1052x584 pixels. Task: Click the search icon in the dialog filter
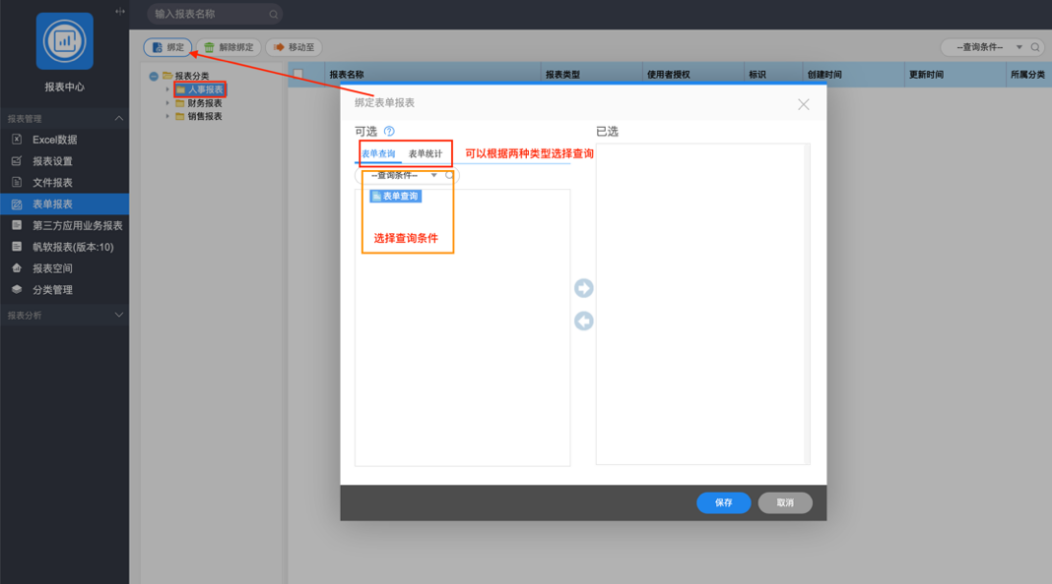pyautogui.click(x=449, y=175)
